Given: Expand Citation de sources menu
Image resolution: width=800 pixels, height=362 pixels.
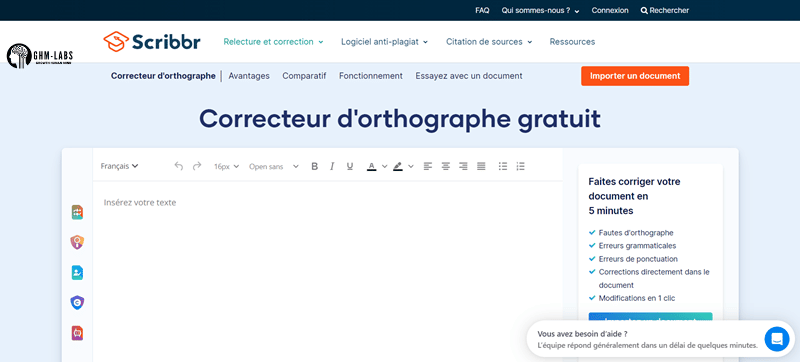Looking at the screenshot, I should (x=489, y=42).
